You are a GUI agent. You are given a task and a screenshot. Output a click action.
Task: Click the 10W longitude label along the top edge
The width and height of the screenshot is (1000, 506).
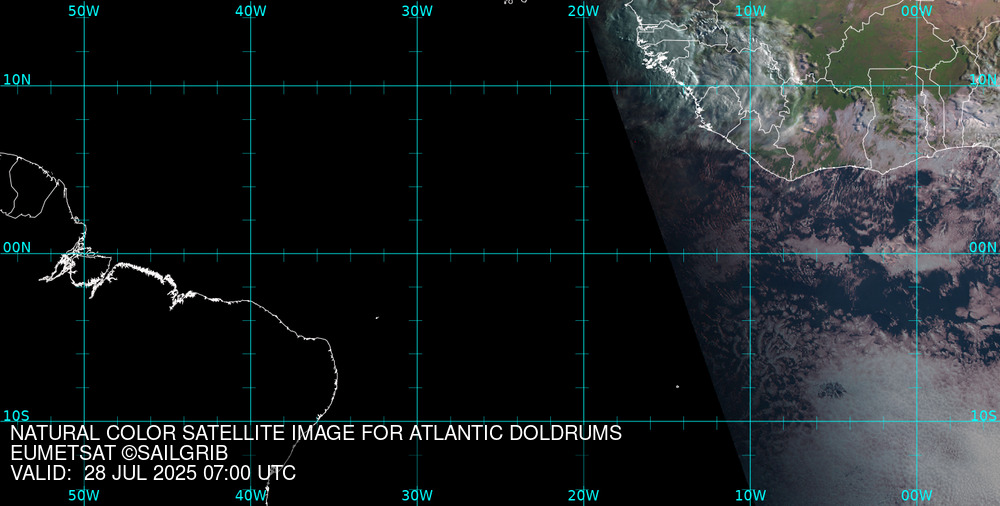click(x=751, y=11)
